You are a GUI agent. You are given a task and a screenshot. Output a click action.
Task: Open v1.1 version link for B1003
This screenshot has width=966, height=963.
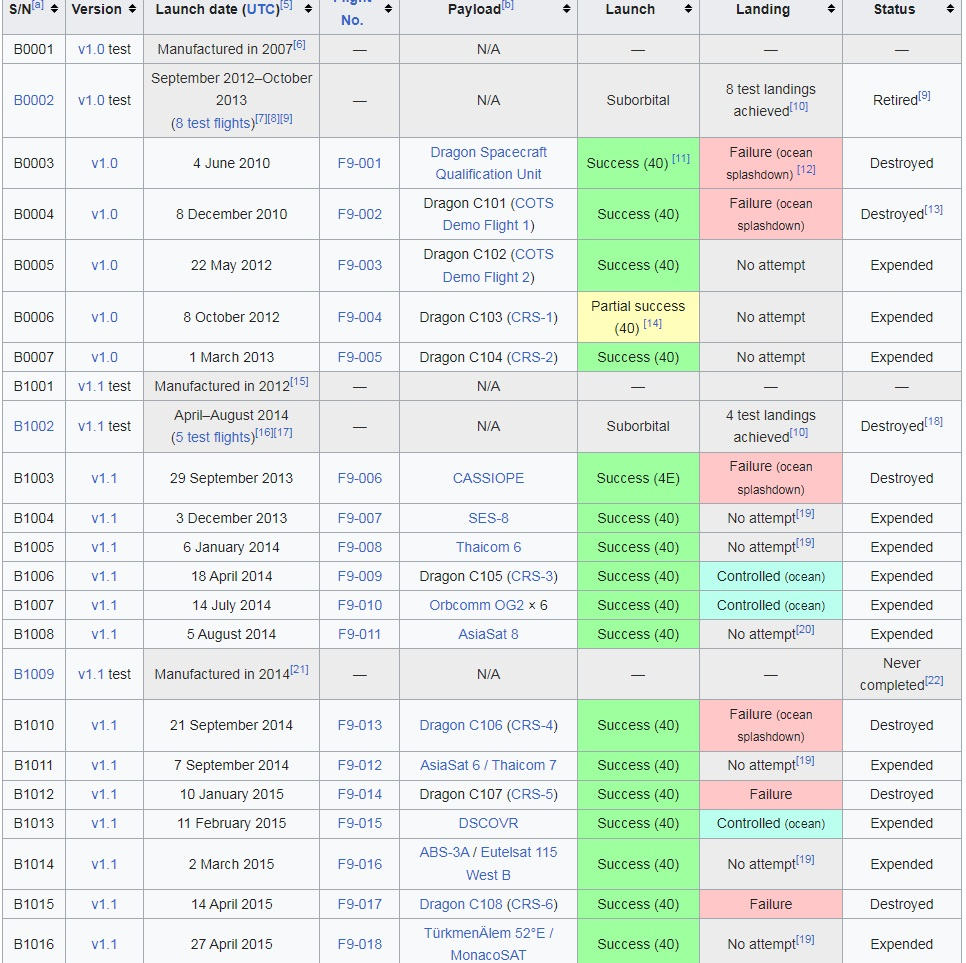click(x=105, y=478)
